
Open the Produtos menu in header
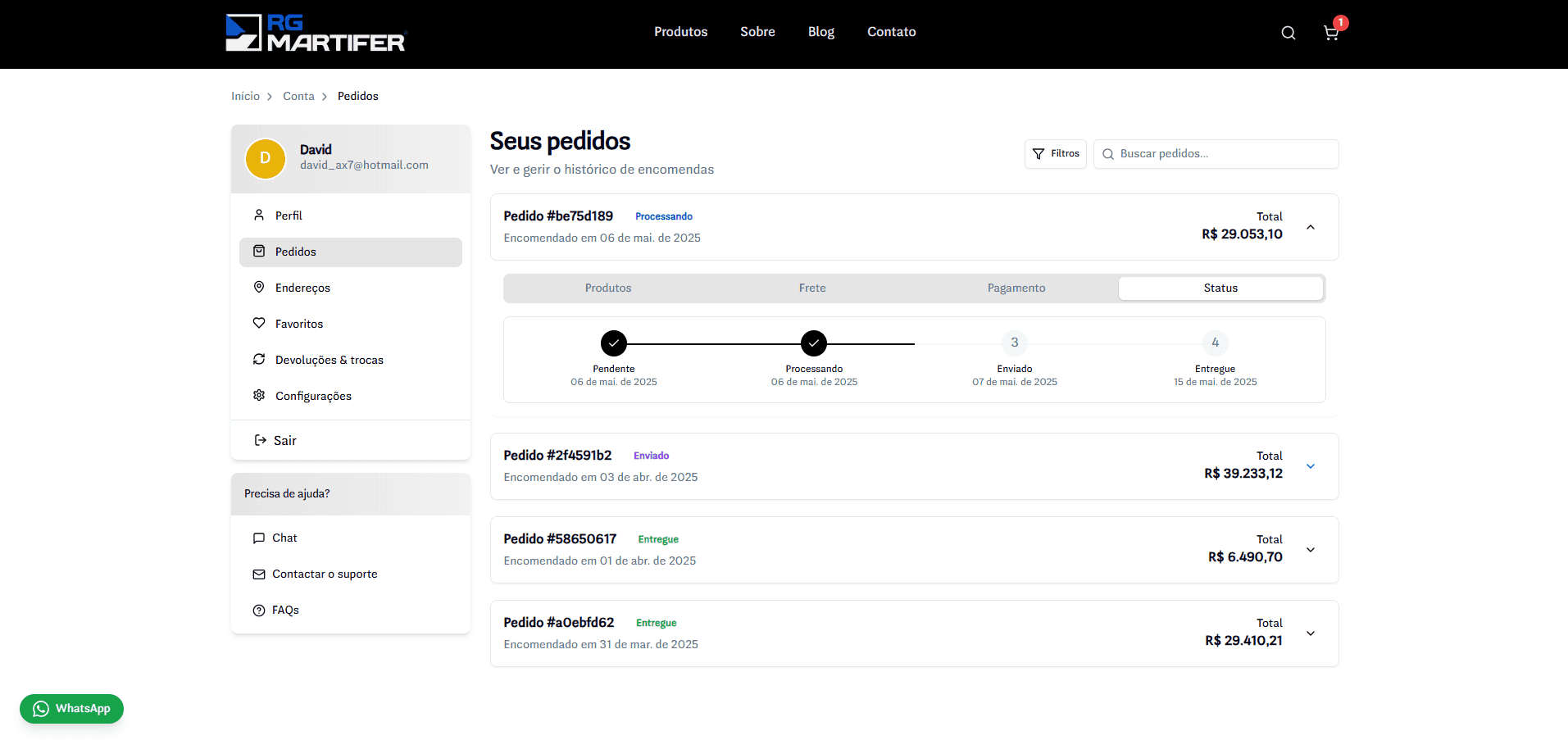point(680,32)
